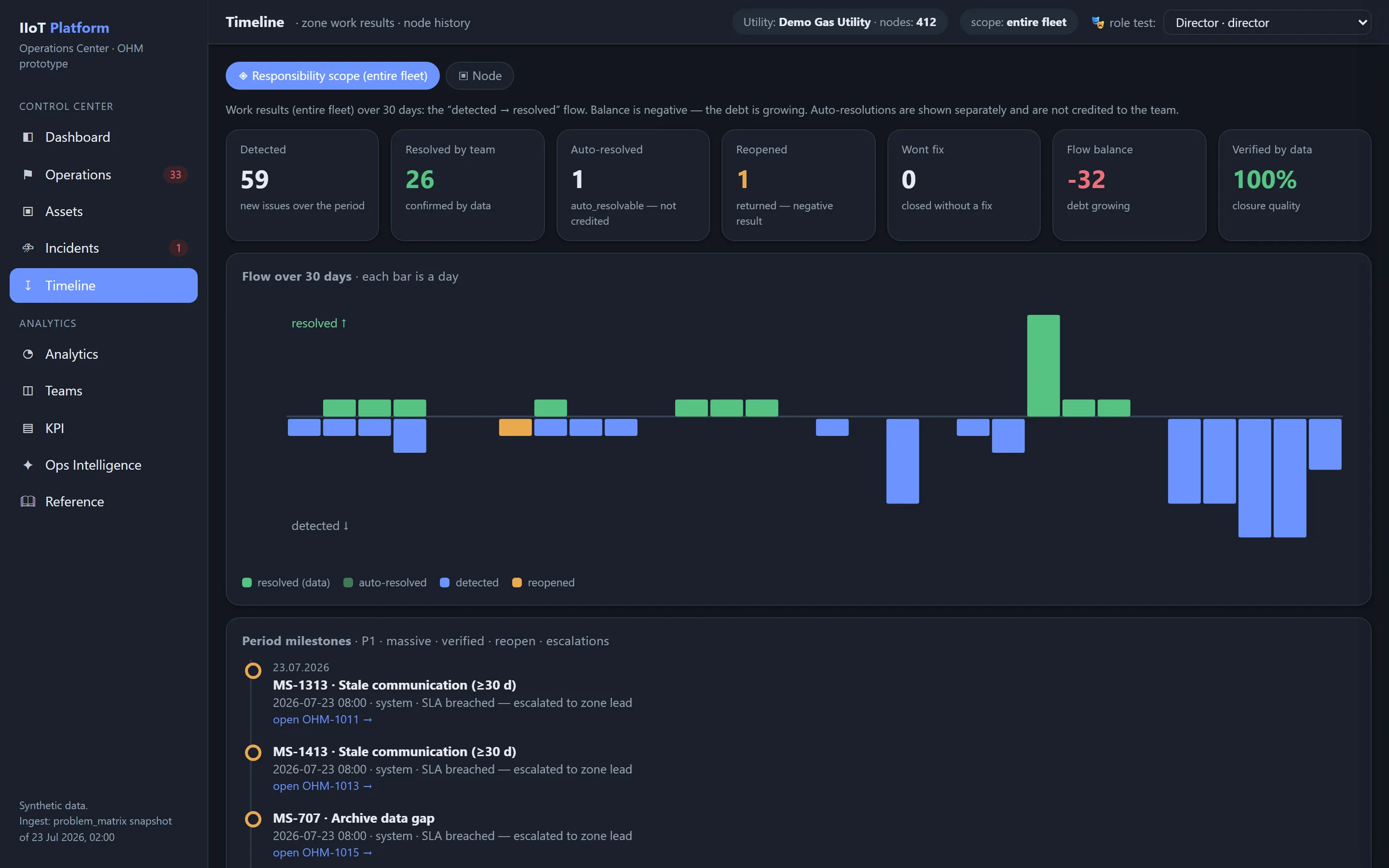Click the auto-resolved legend swatch

348,583
